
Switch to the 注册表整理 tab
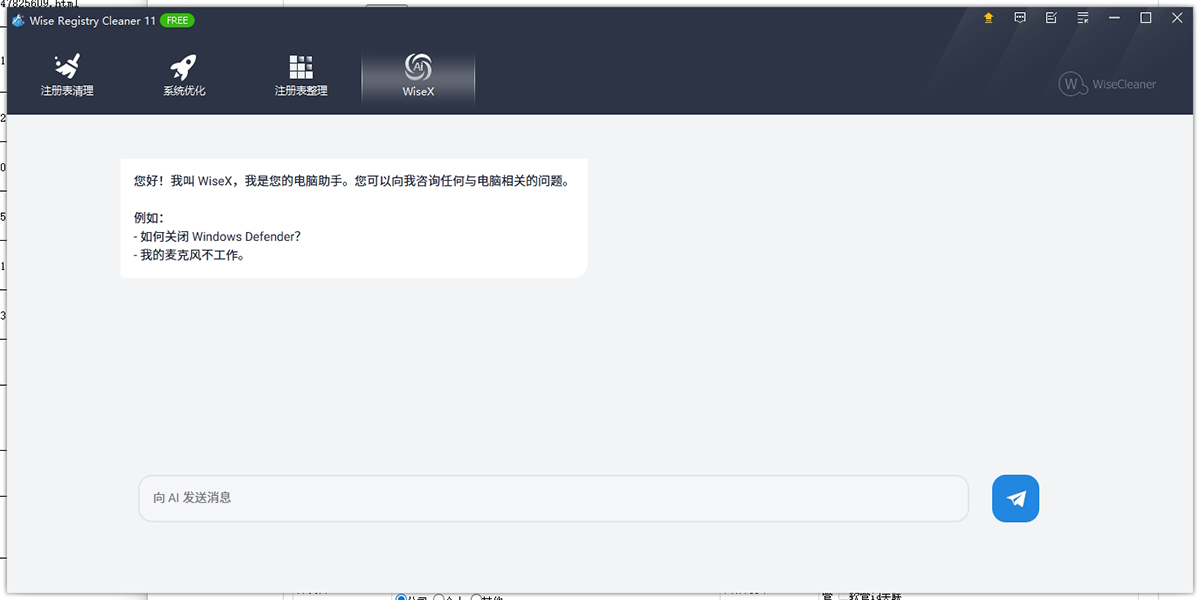tap(301, 76)
